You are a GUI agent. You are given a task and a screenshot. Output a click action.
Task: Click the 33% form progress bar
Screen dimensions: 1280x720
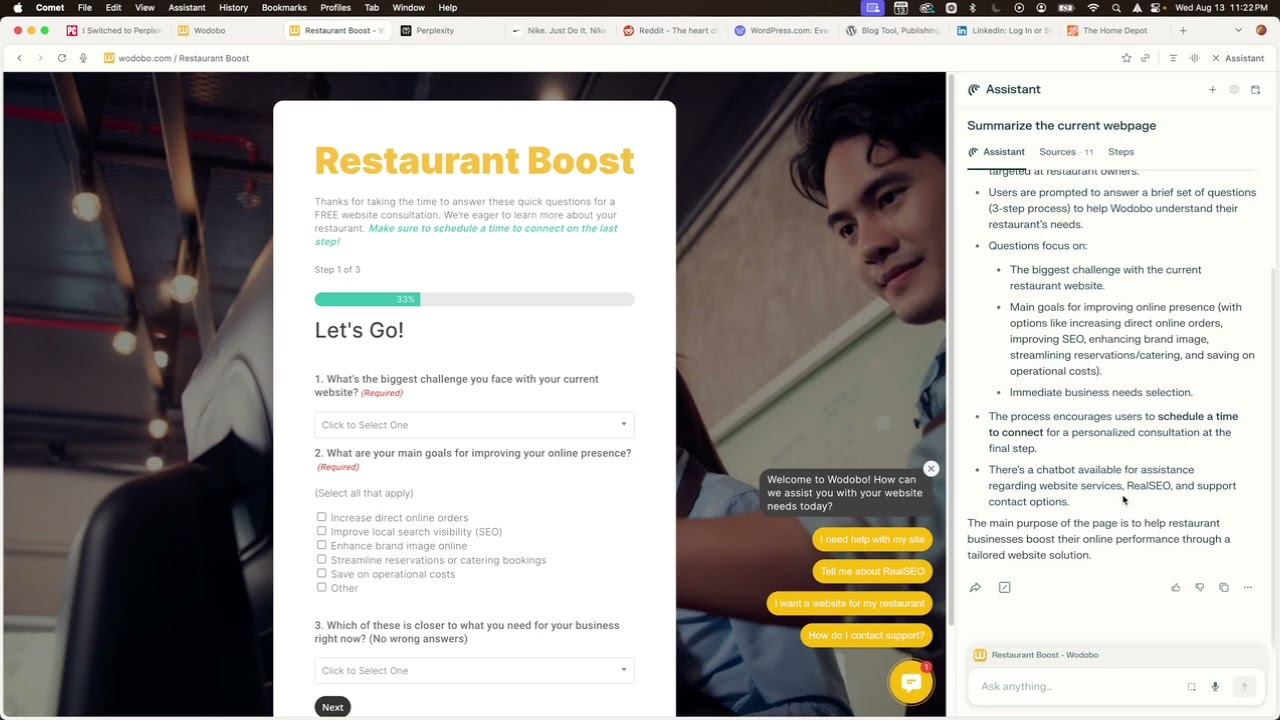point(474,299)
